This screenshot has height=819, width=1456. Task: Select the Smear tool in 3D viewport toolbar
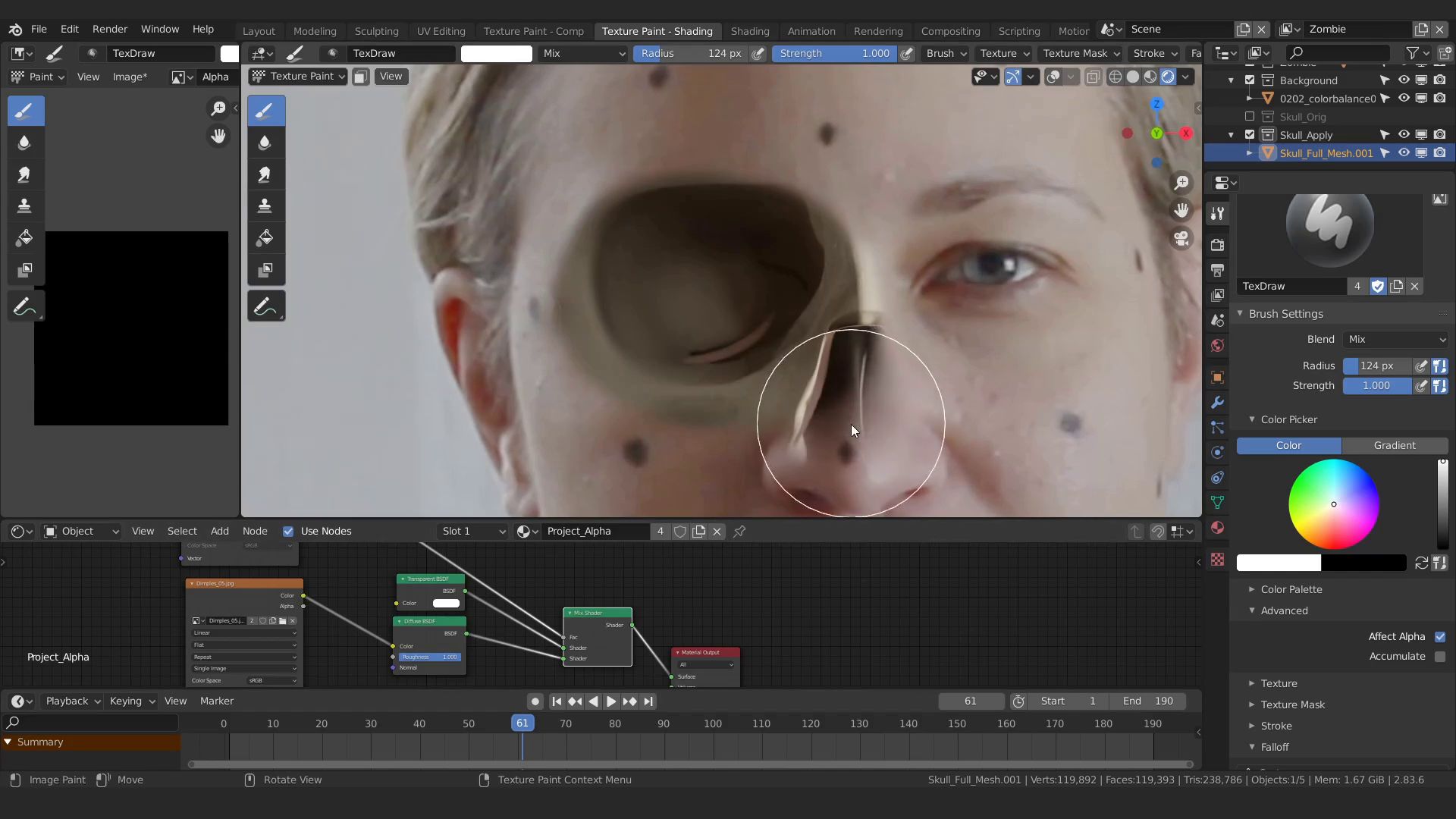(265, 174)
